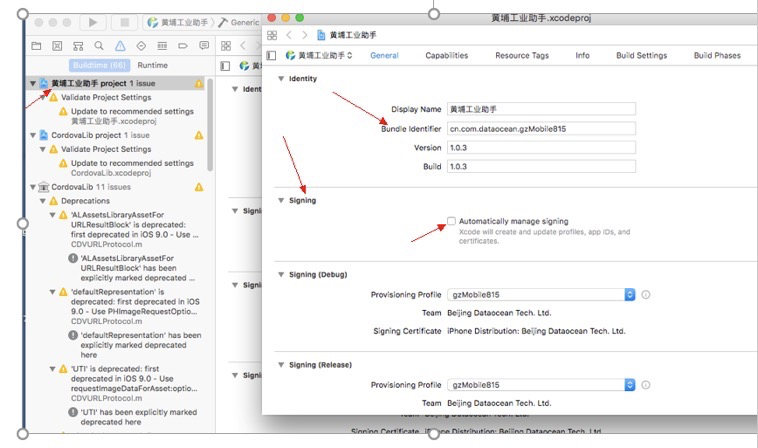Click info icon beside Release provisioning profile
The width and height of the screenshot is (758, 448).
(646, 385)
